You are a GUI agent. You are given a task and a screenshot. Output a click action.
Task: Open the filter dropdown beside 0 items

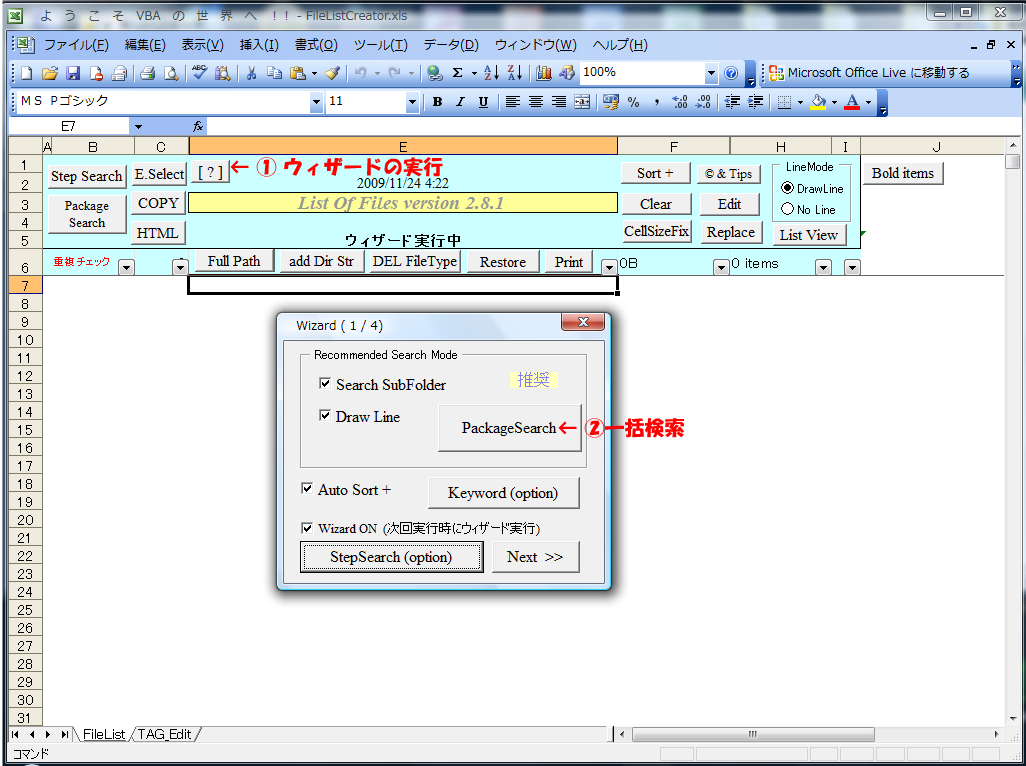tap(823, 267)
